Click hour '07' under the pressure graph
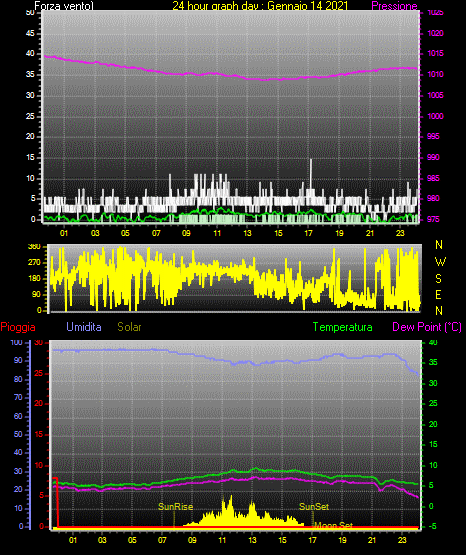This screenshot has height=555, width=466. [x=156, y=233]
